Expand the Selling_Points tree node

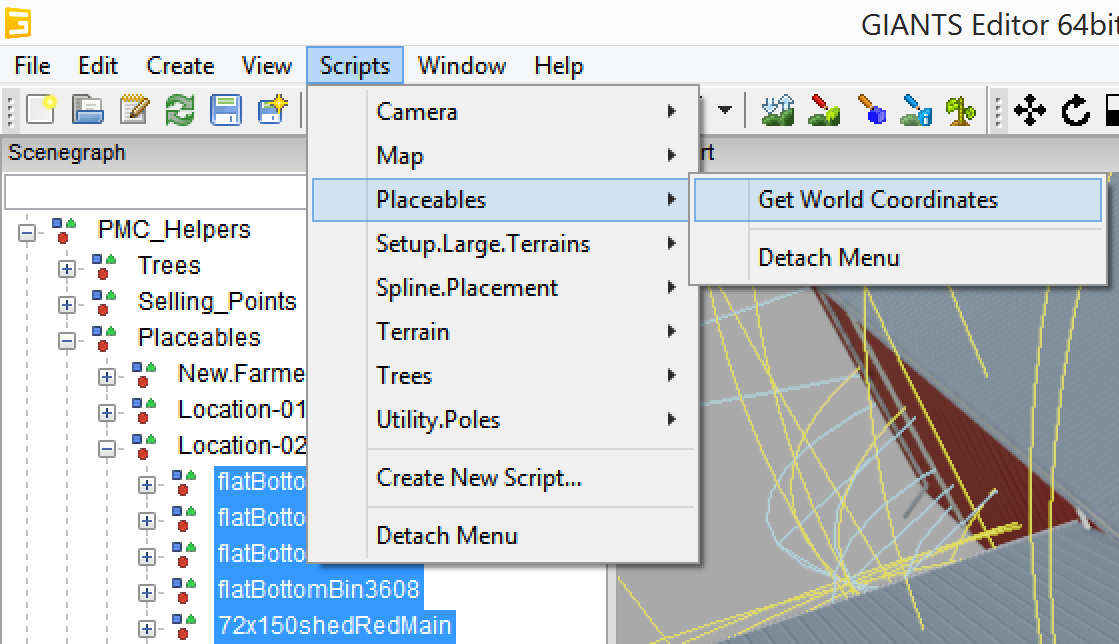click(67, 305)
